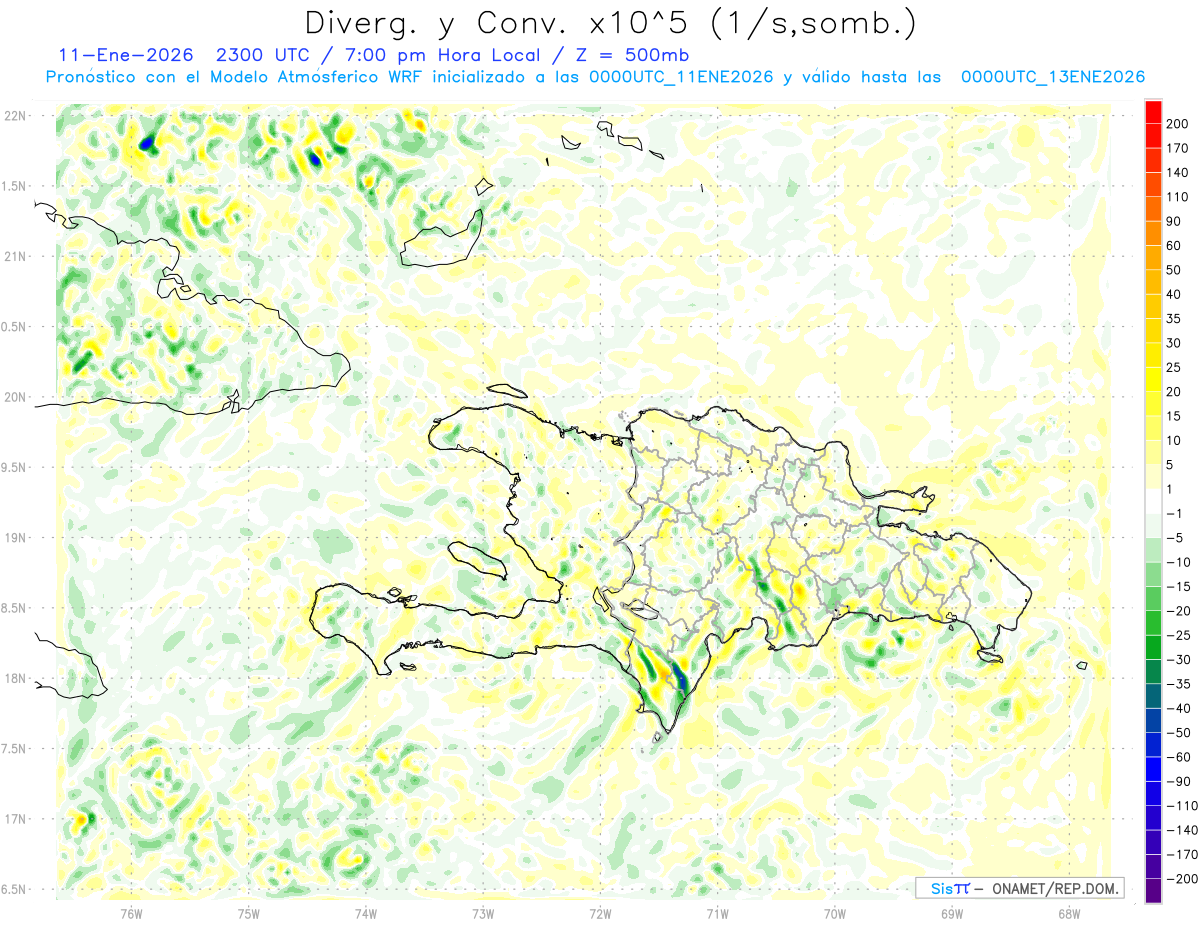Click the '17N' latitude axis label
This screenshot has width=1200, height=927.
coord(15,819)
